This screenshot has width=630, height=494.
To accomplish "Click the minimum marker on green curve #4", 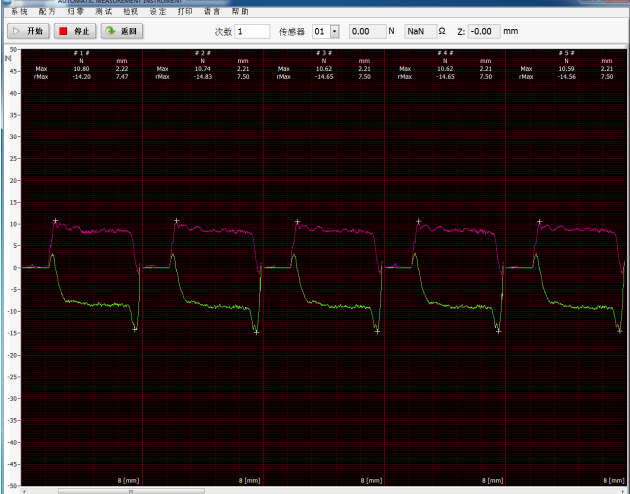I will (498, 332).
